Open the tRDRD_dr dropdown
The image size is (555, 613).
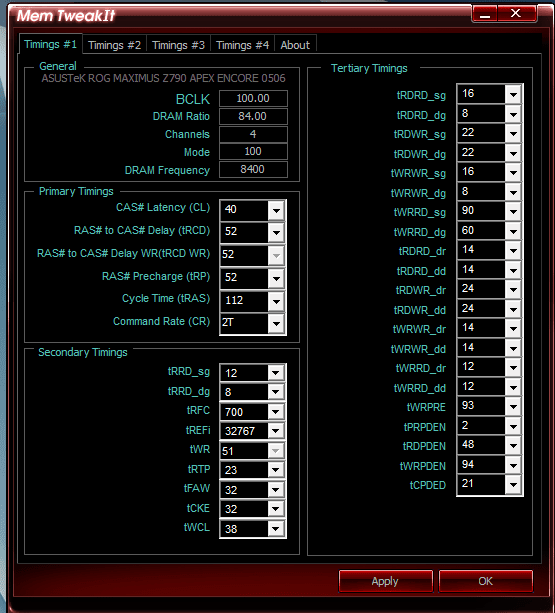pyautogui.click(x=513, y=251)
